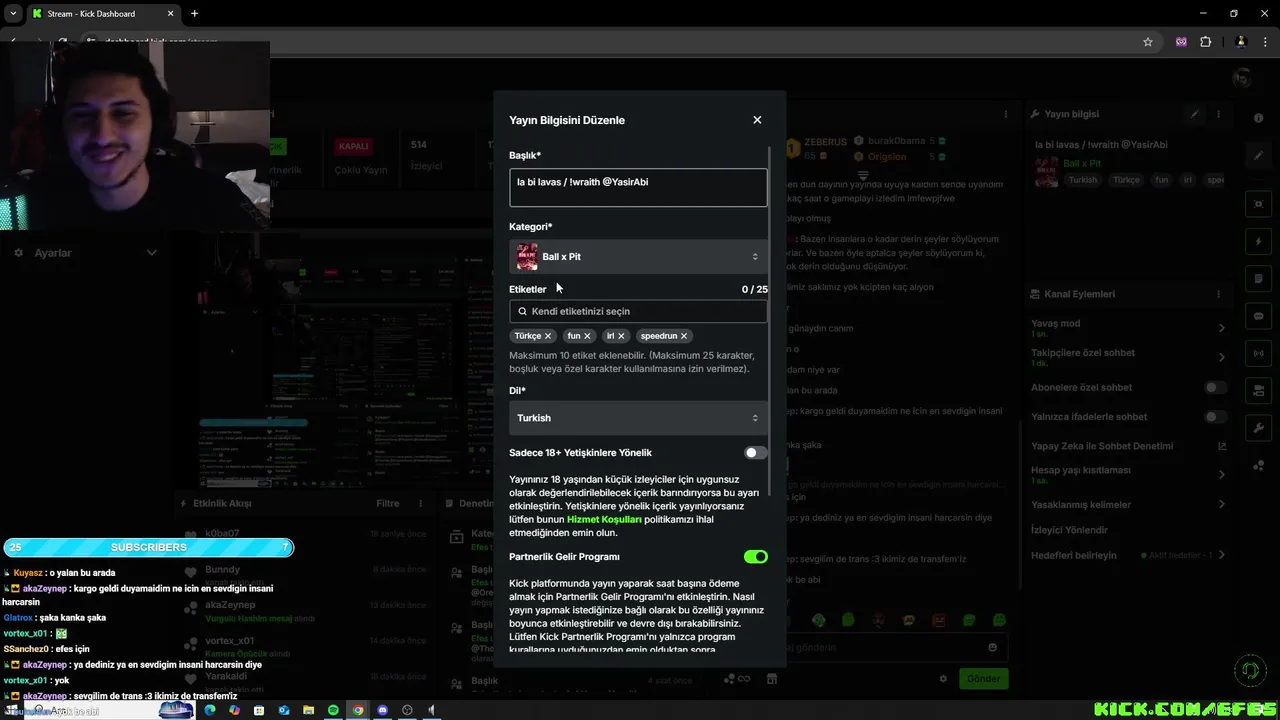Remove the fun tag chip

587,336
